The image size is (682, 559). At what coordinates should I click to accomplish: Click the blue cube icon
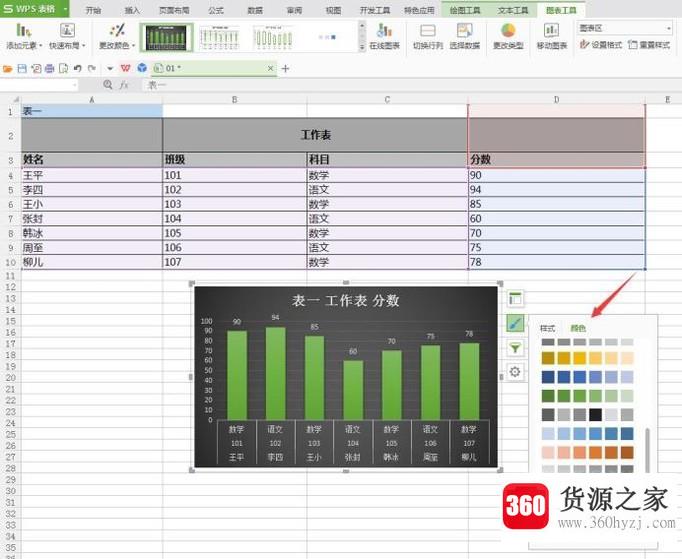pyautogui.click(x=142, y=68)
